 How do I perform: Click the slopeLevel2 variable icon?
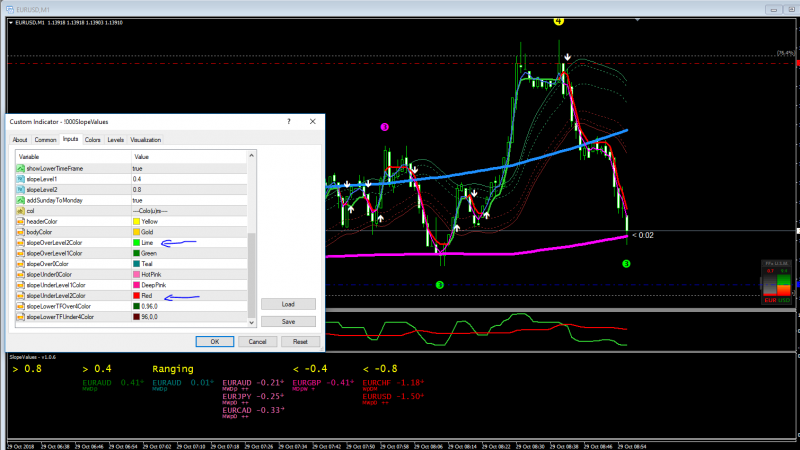pyautogui.click(x=20, y=190)
